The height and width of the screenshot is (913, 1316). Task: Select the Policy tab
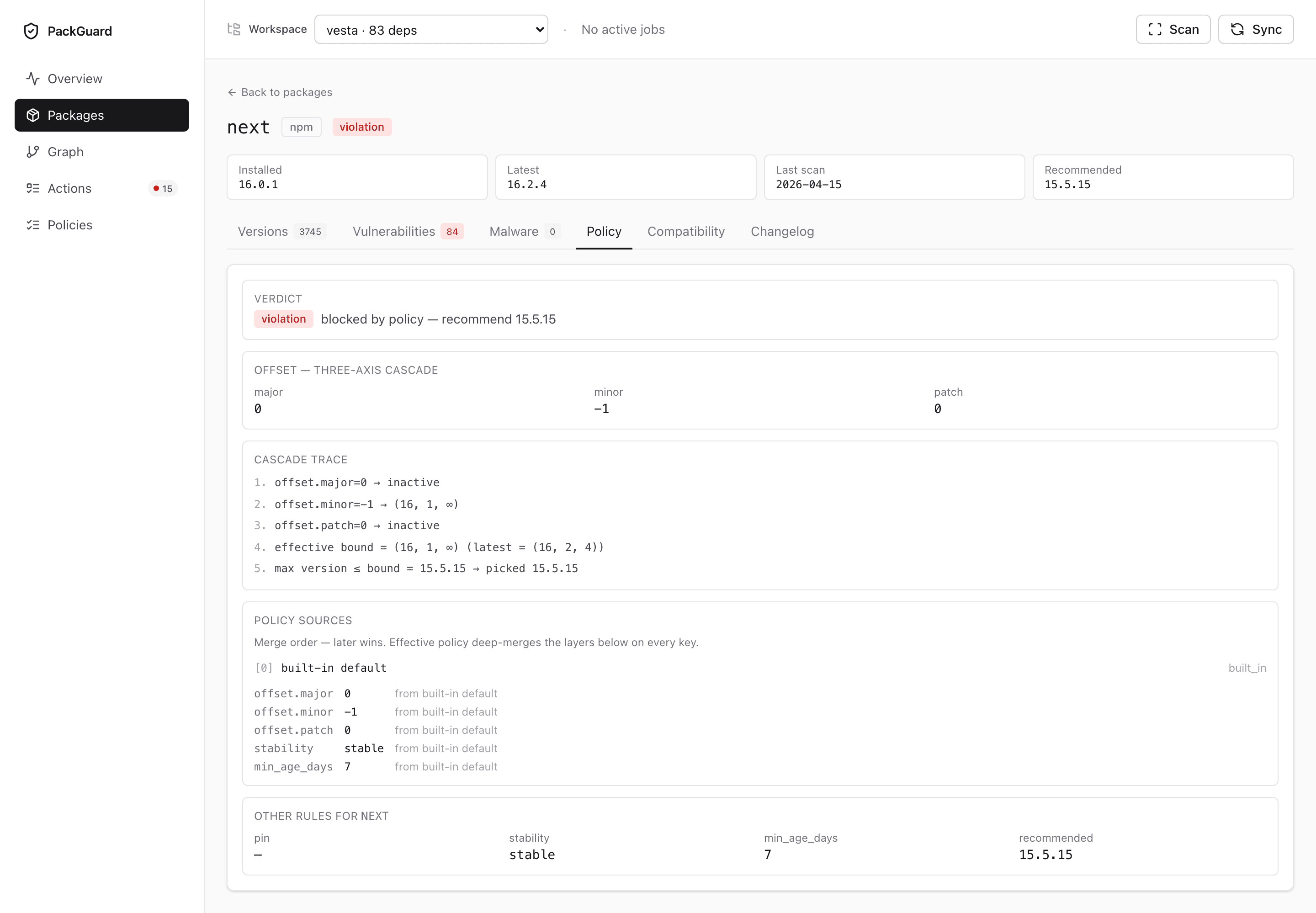pyautogui.click(x=604, y=231)
